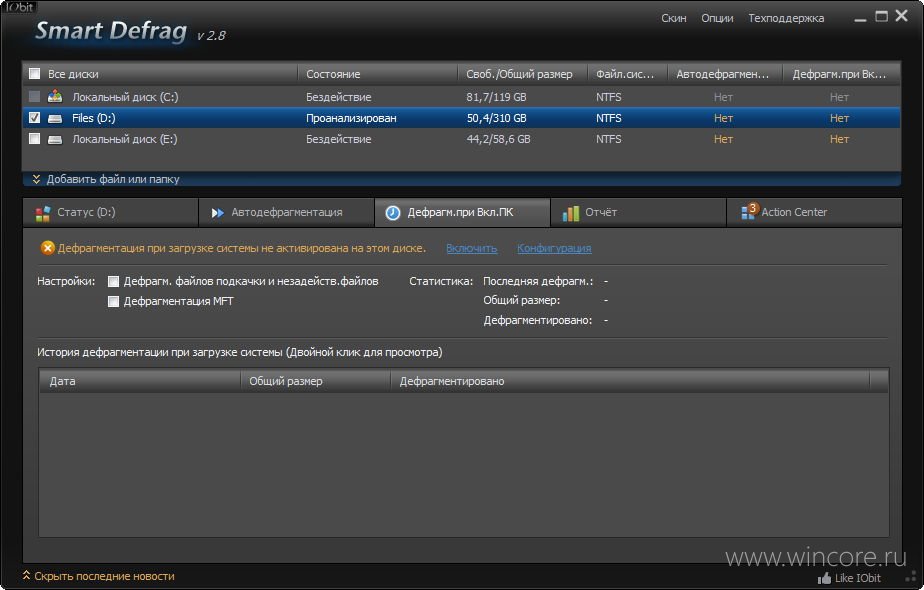
Task: Click the '81,7/119 GB' size cell
Action: tap(496, 97)
